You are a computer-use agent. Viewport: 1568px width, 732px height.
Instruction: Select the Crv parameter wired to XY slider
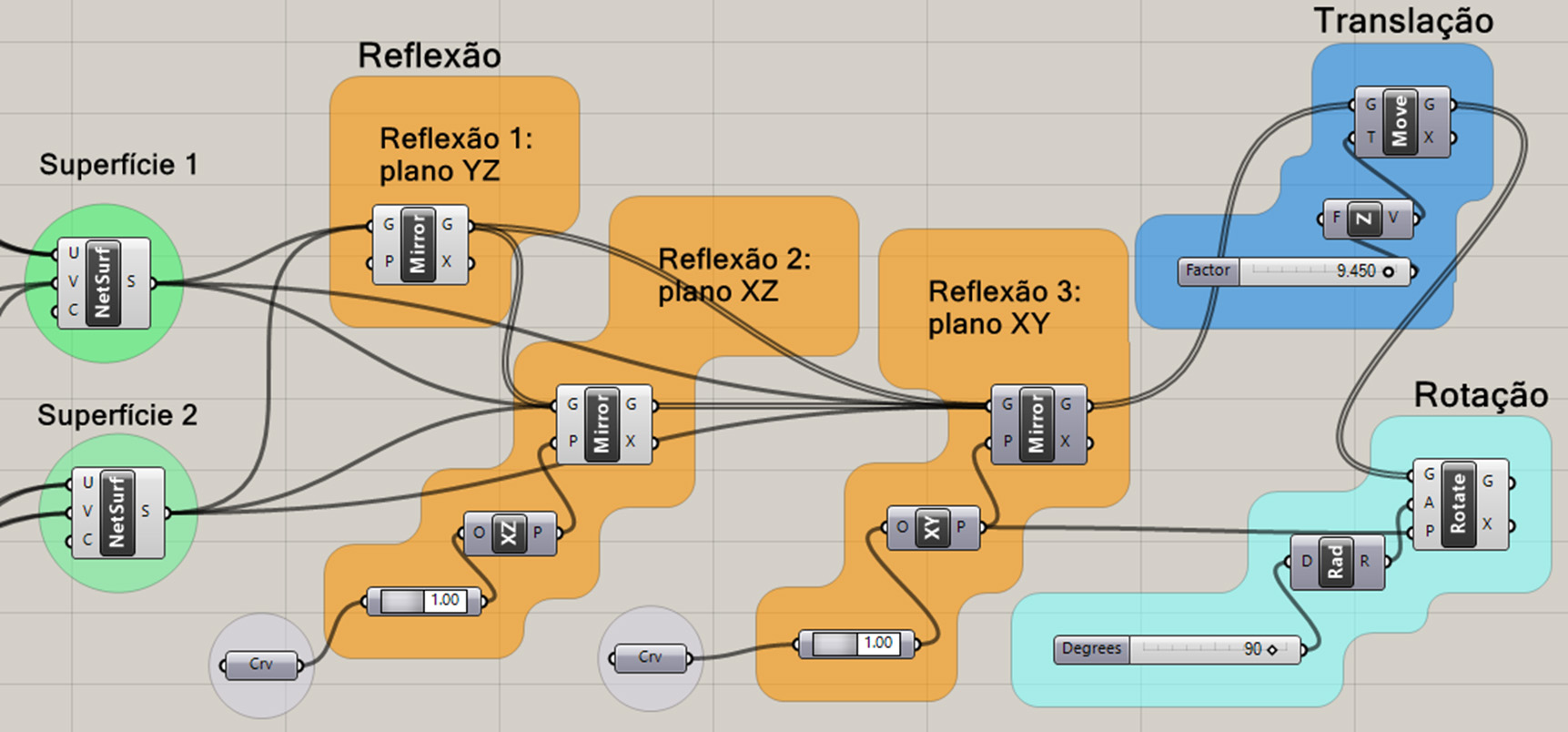650,657
